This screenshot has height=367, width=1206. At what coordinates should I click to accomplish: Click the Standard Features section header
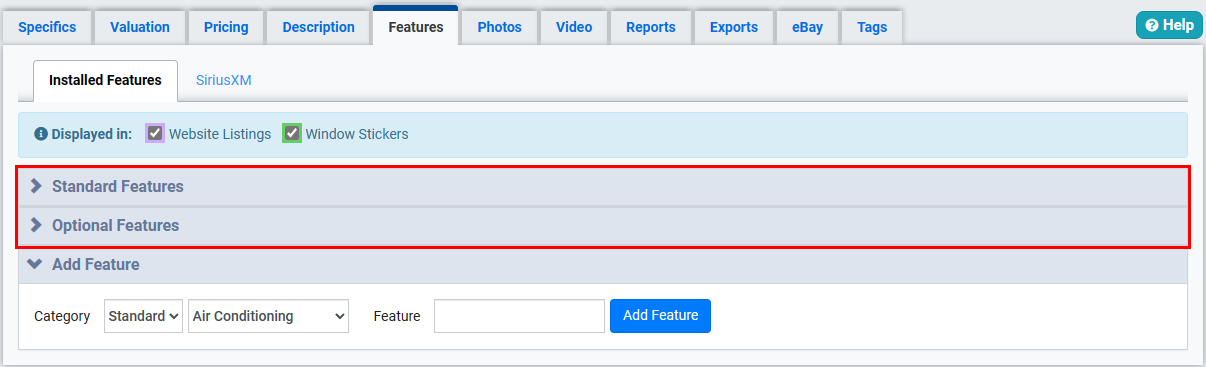pos(602,186)
